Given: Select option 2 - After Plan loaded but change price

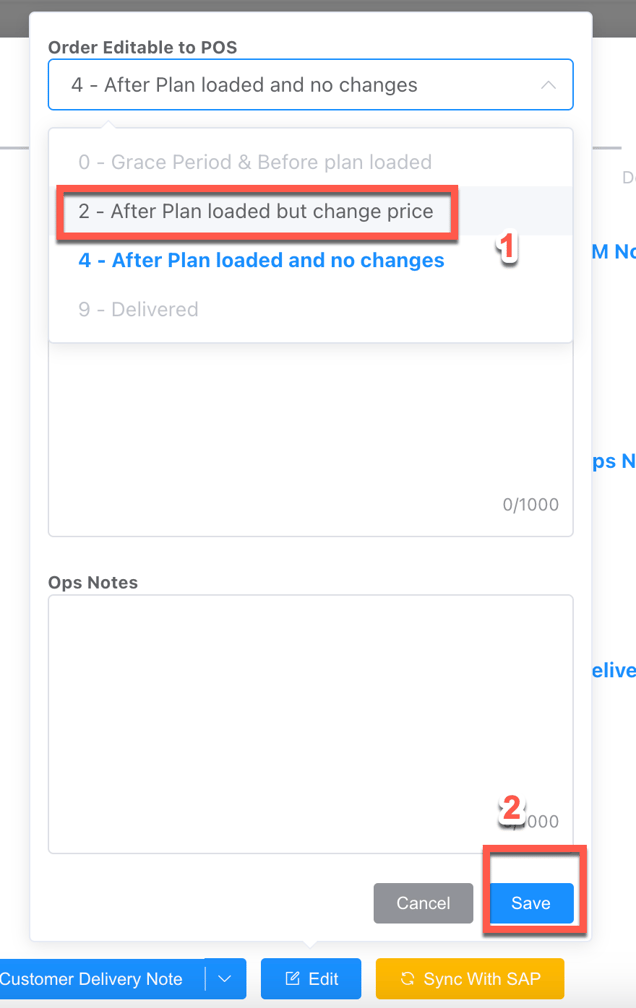Looking at the screenshot, I should (256, 211).
